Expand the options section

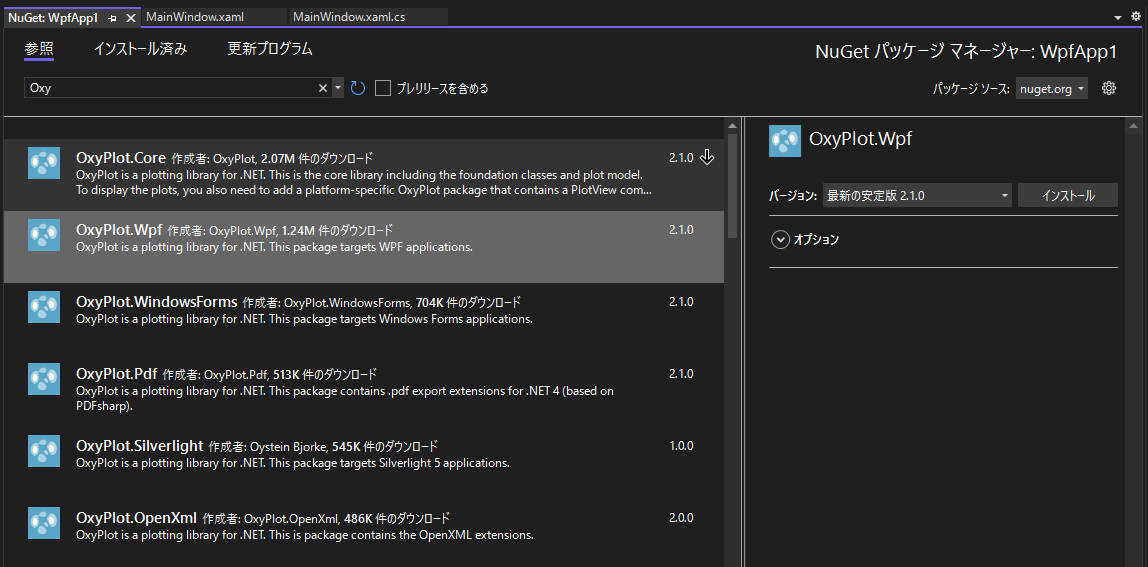coord(780,240)
